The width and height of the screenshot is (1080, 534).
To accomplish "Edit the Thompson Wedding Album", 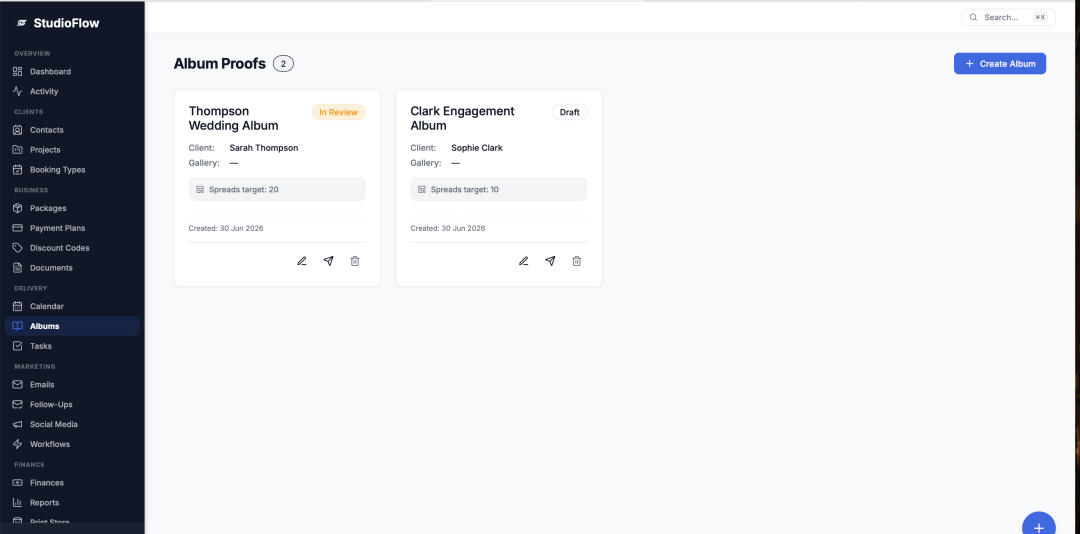I will click(x=302, y=262).
